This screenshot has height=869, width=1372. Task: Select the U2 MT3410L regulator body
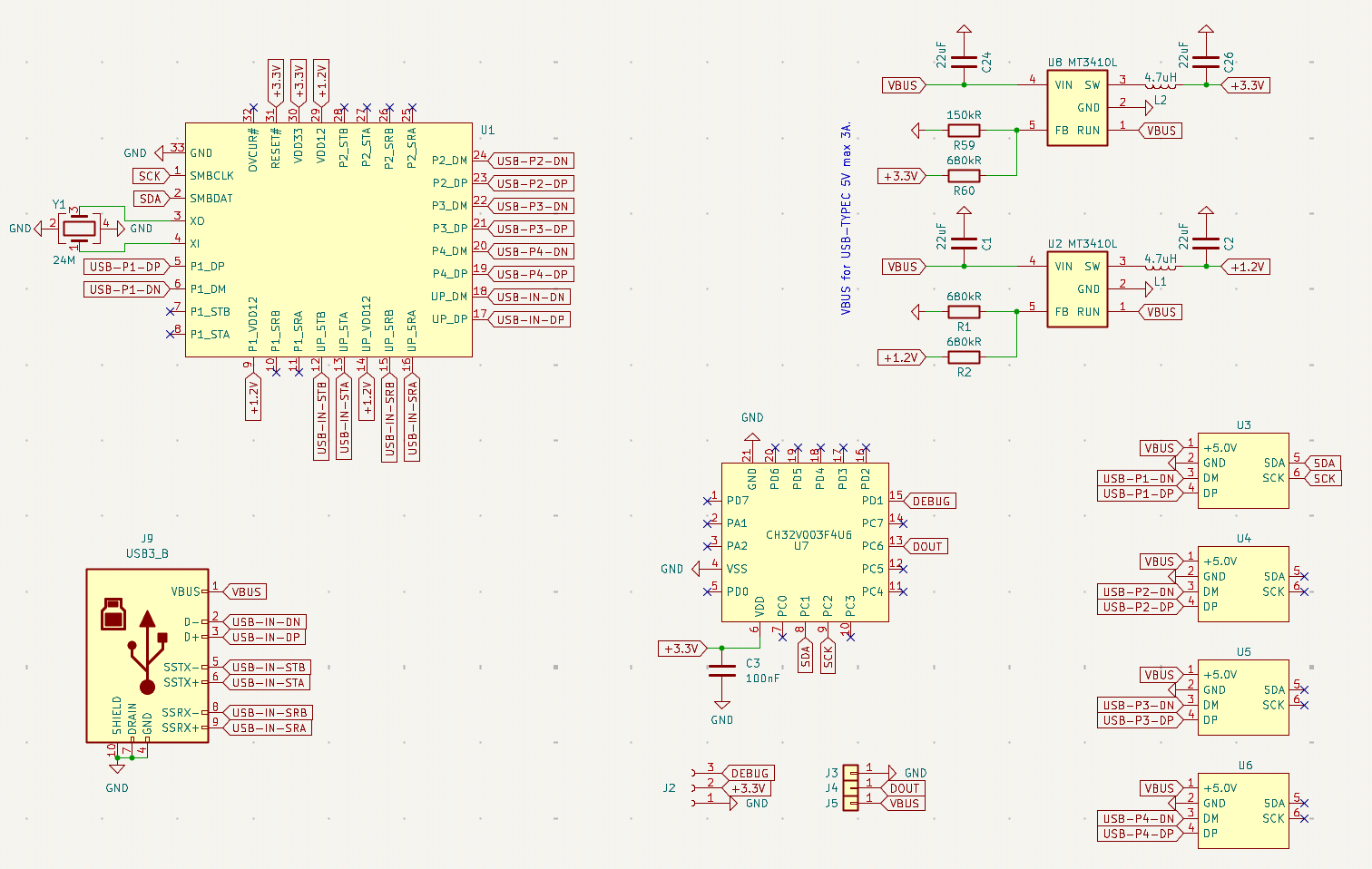(1077, 289)
